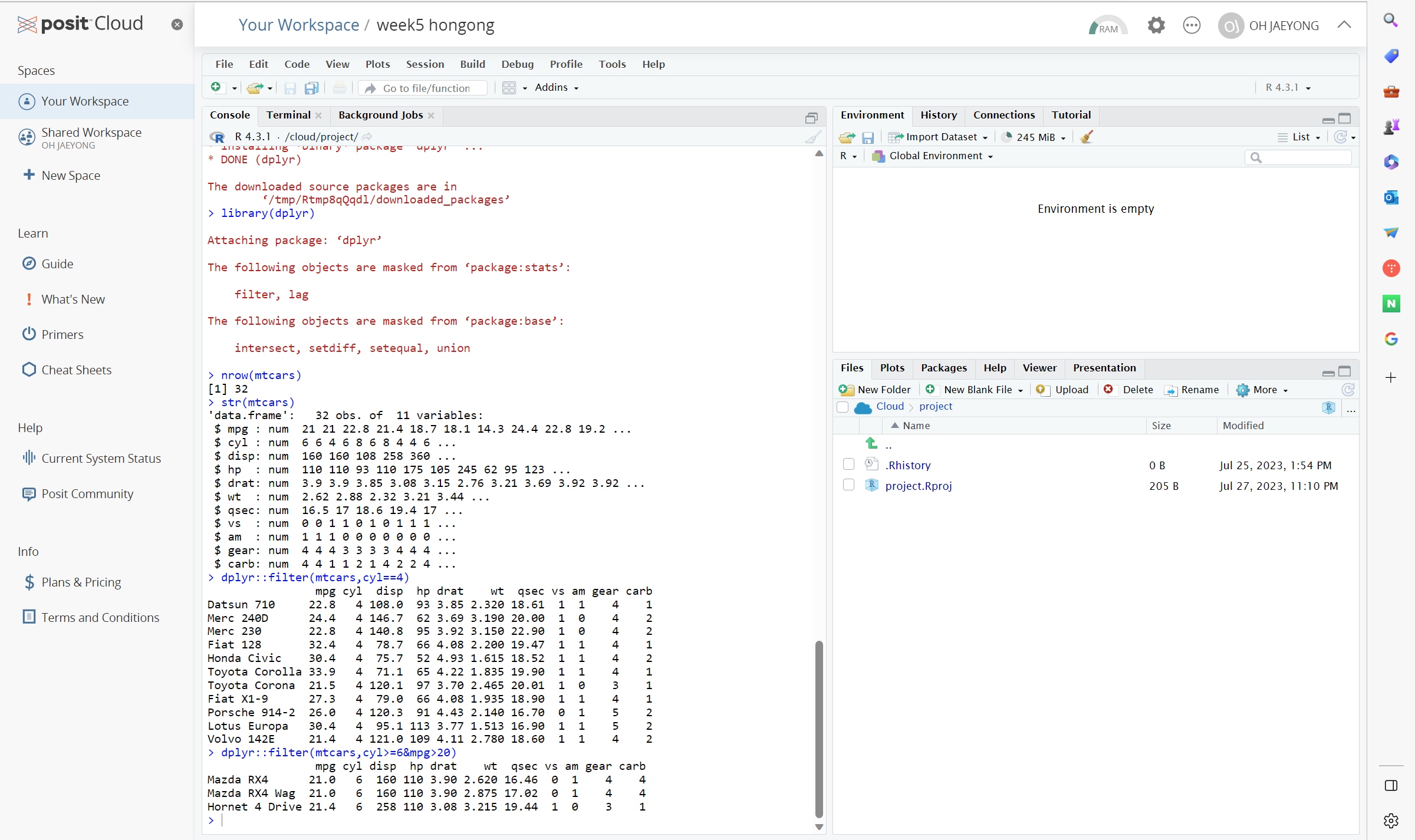The width and height of the screenshot is (1415, 840).
Task: Click the Upload file icon
Action: (x=1043, y=390)
